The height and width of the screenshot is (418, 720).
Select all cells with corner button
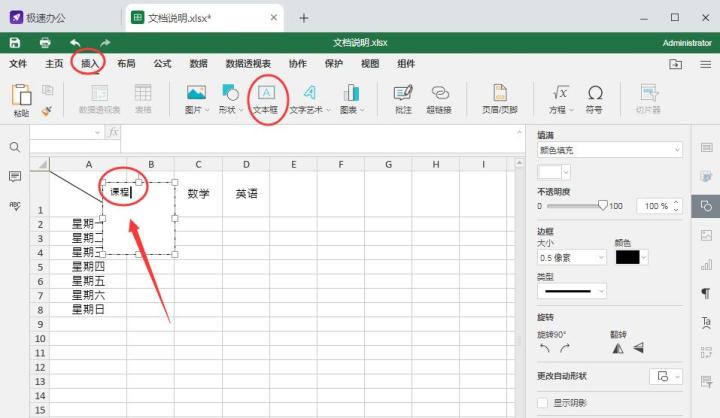(40, 164)
